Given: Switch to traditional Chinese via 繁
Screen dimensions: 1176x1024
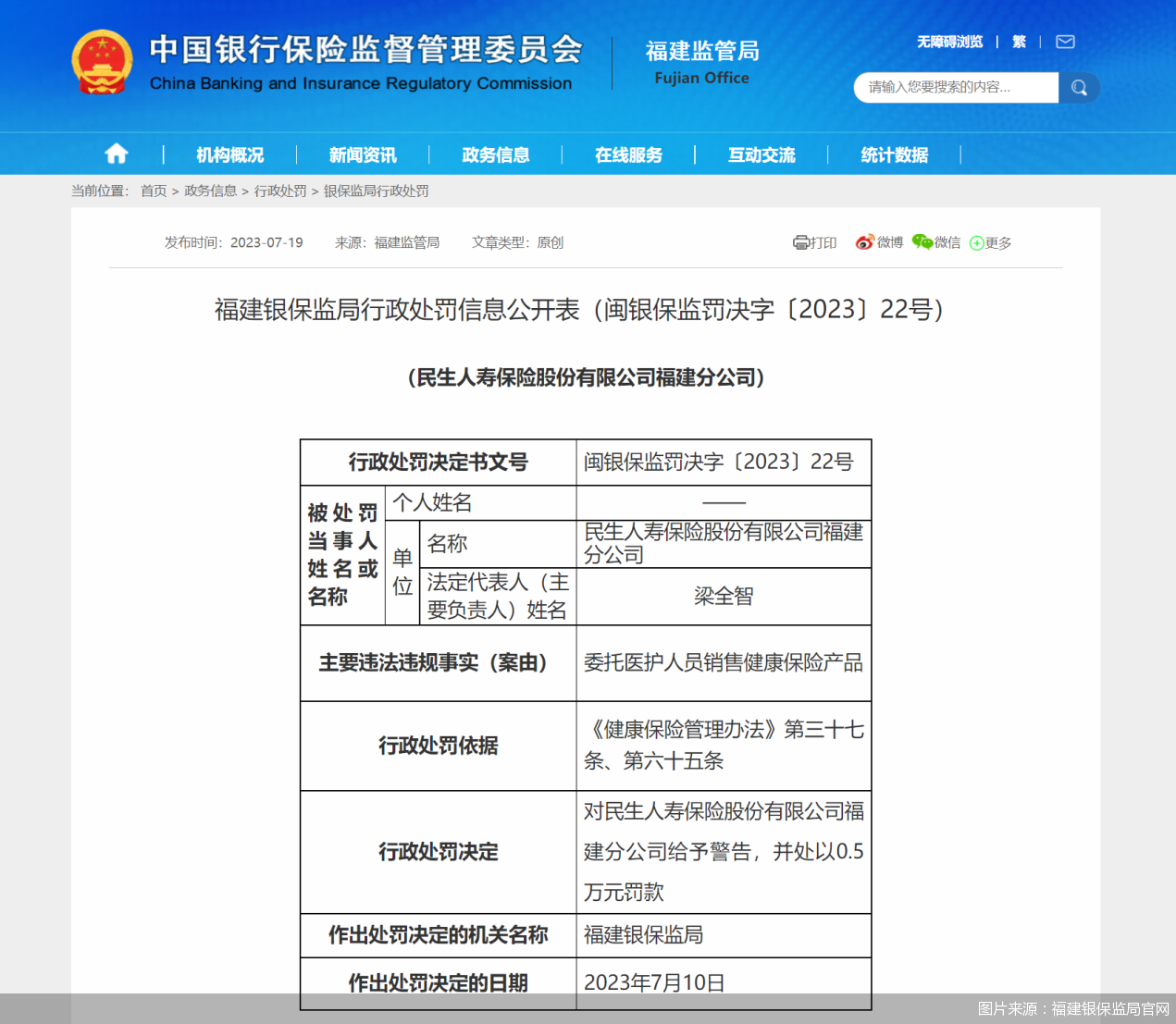Looking at the screenshot, I should (1020, 42).
